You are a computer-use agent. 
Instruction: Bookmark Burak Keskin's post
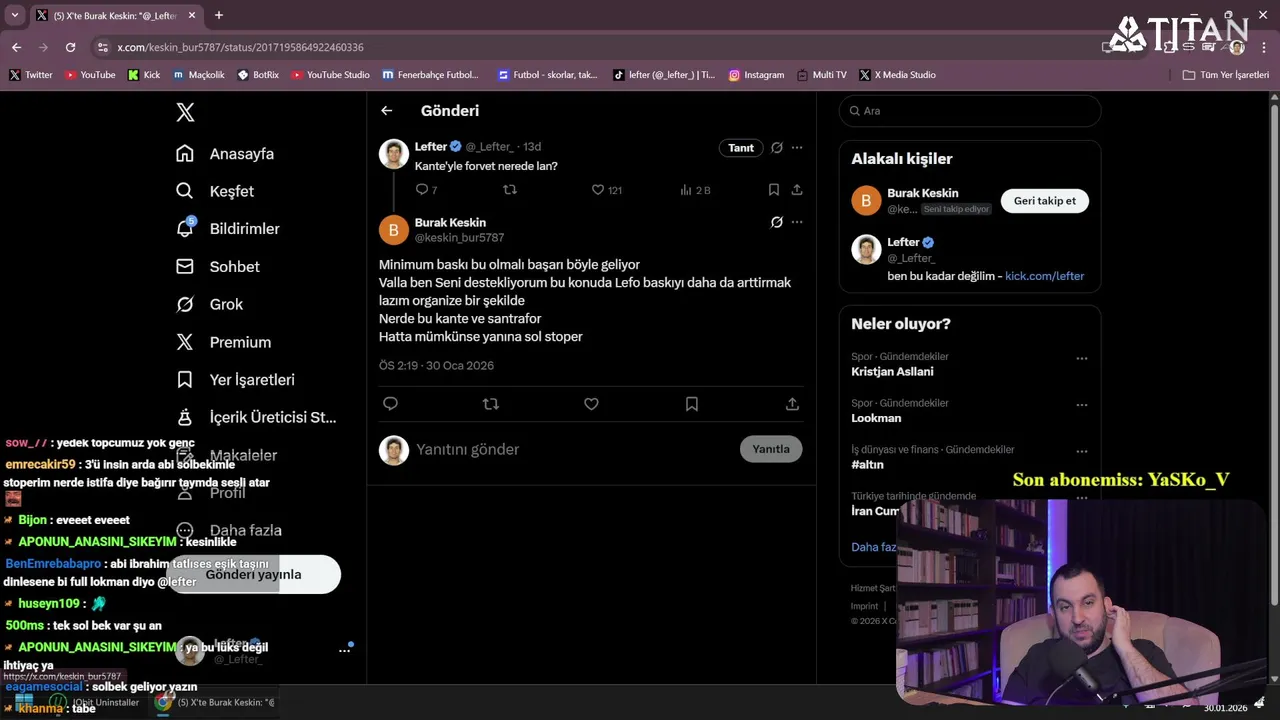(692, 404)
